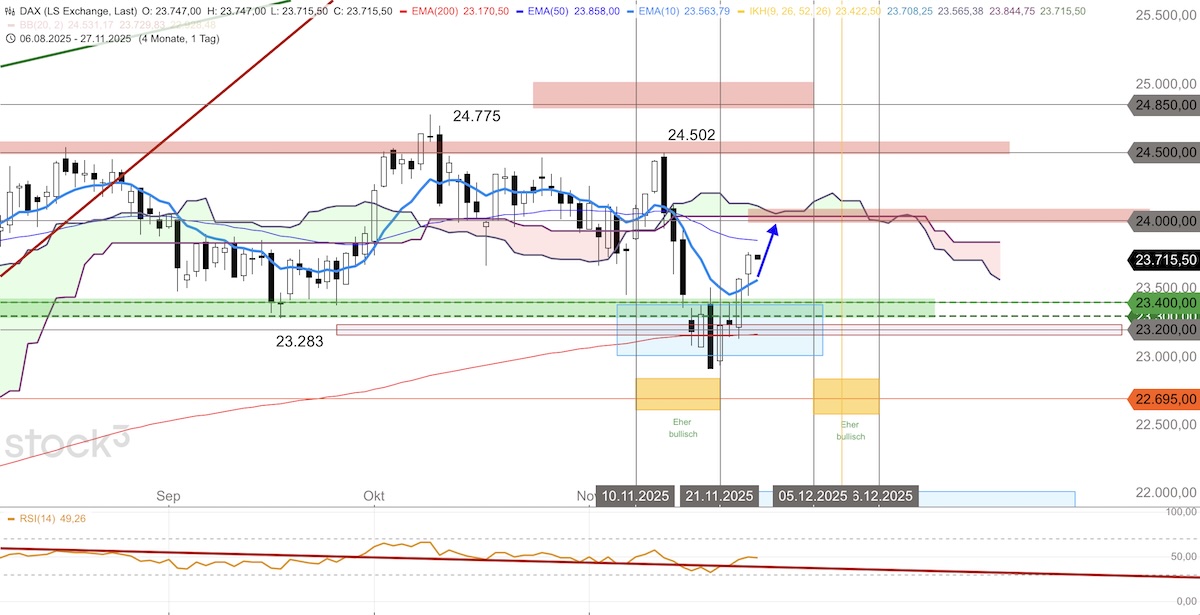Click the 22.695,00 price level tag
This screenshot has height=615, width=1200.
pyautogui.click(x=1165, y=399)
